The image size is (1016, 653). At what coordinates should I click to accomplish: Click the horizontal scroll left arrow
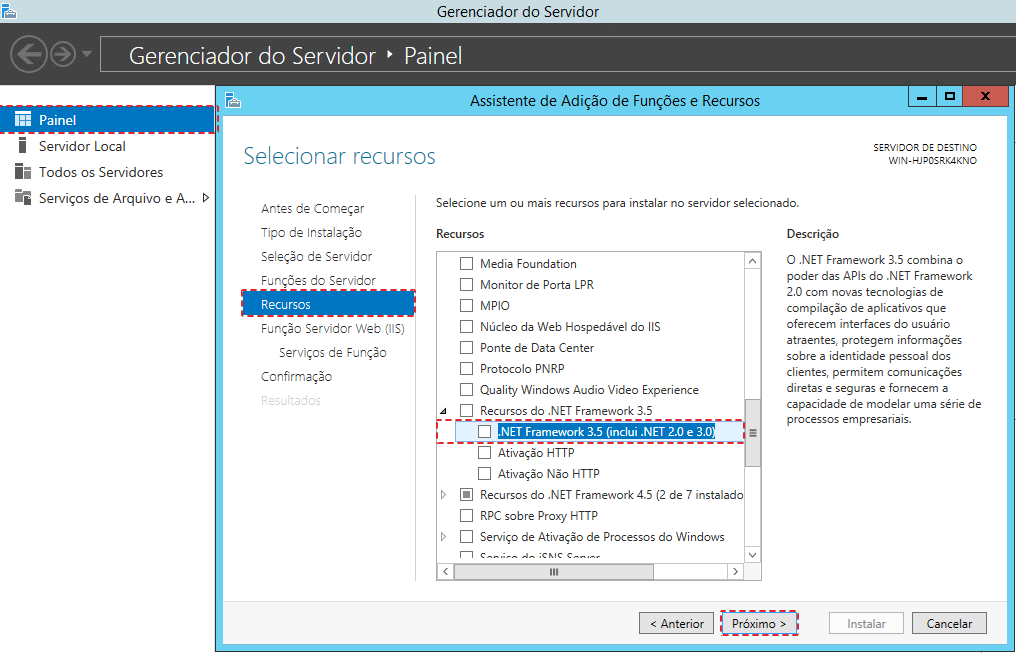445,571
